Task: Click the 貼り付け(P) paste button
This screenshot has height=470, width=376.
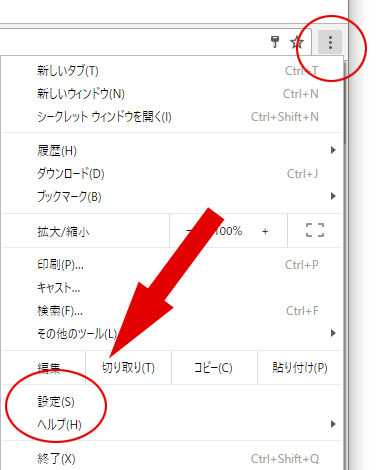Action: (300, 367)
